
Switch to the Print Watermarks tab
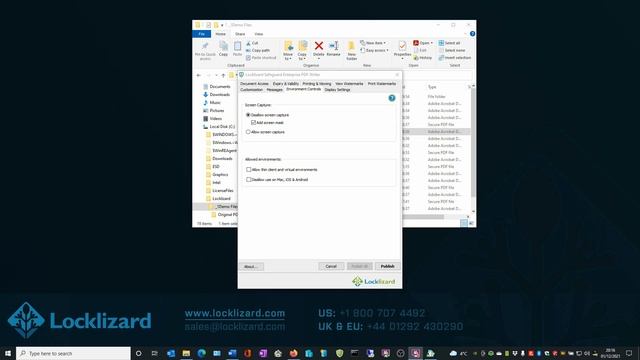382,84
